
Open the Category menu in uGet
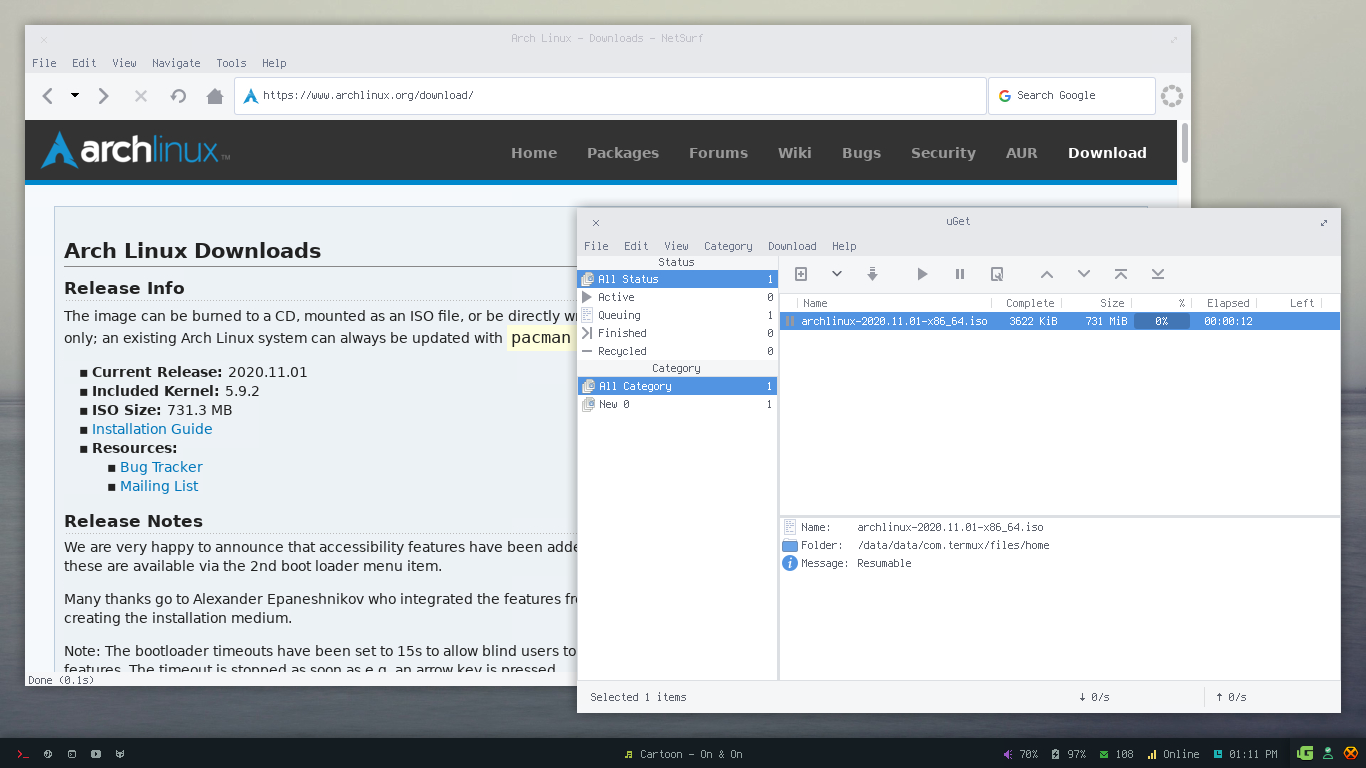tap(728, 246)
